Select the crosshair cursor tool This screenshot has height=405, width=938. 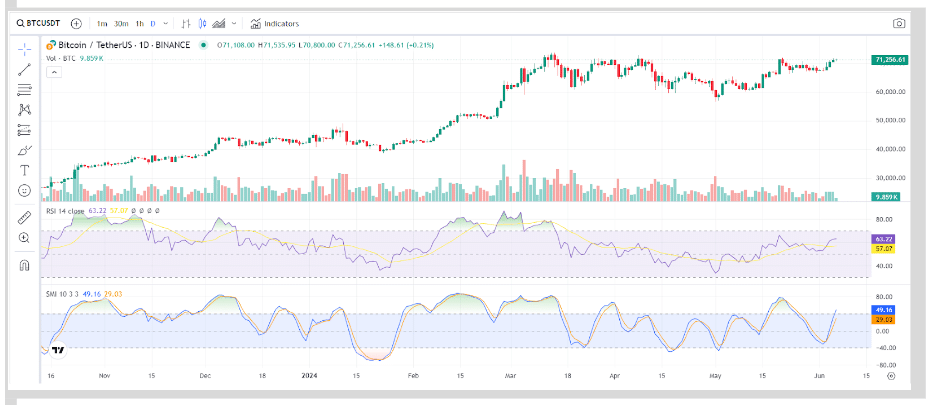coord(25,49)
